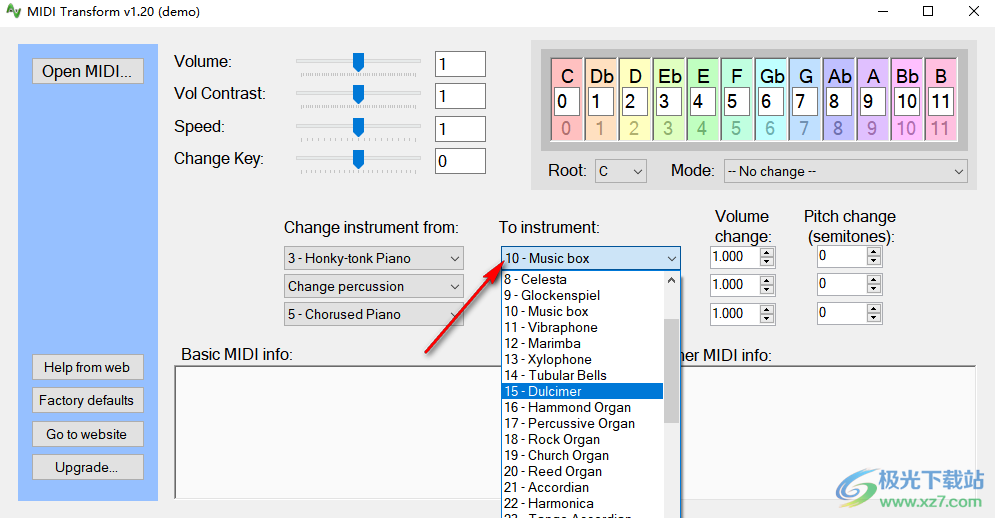Click the Open MIDI... button
This screenshot has height=518, width=995.
[x=87, y=71]
